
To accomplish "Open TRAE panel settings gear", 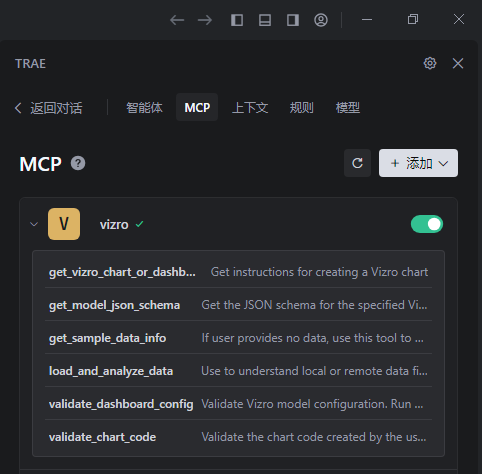I will (x=430, y=63).
